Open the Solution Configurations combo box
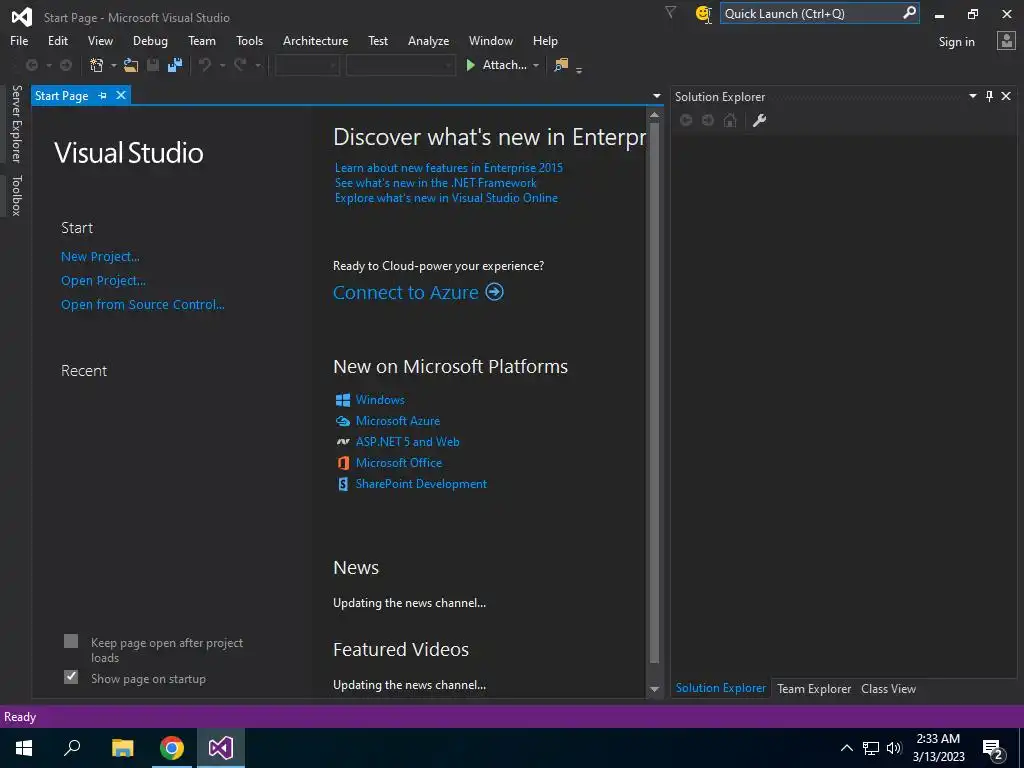 tap(307, 65)
